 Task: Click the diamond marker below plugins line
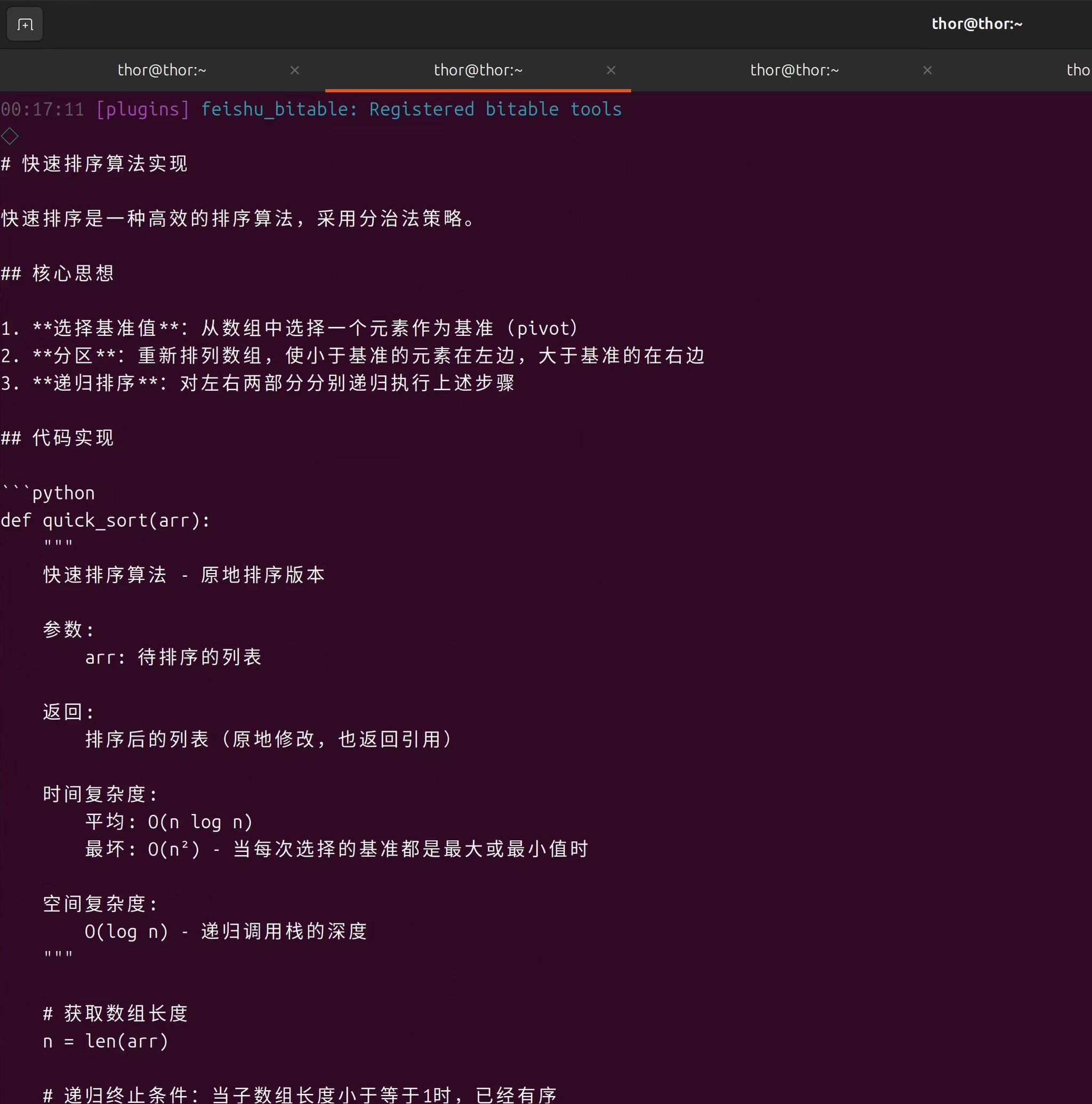pos(10,136)
